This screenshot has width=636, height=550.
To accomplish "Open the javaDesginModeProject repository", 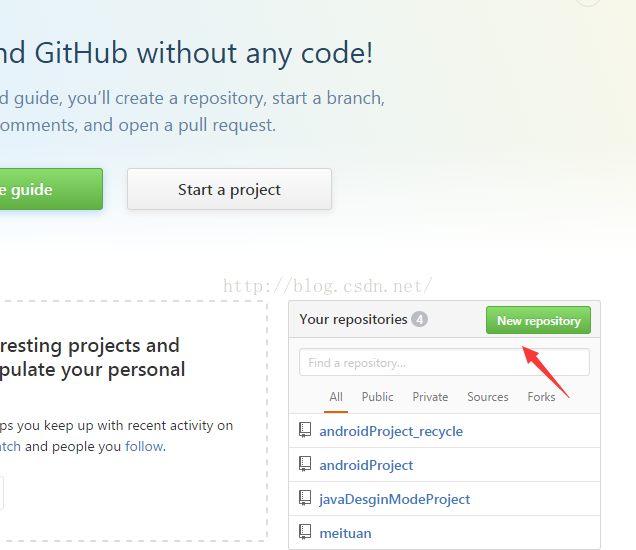I will click(x=395, y=499).
